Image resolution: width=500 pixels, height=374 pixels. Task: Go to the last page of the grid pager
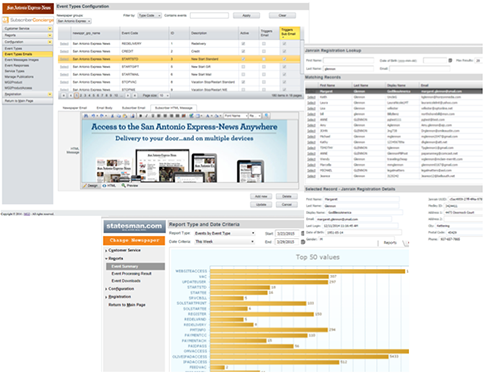tap(134, 95)
